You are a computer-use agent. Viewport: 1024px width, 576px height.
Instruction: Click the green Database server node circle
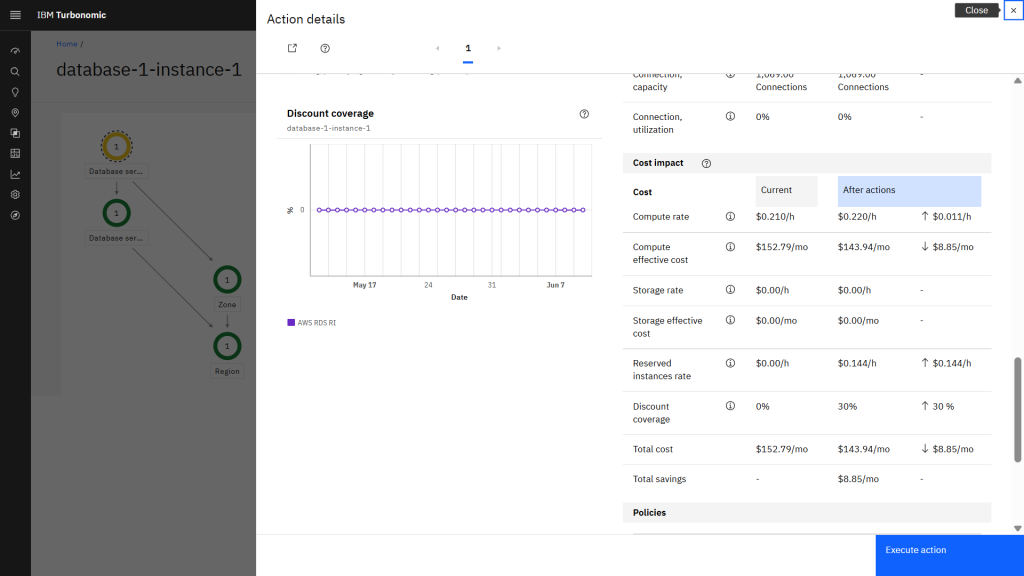click(x=116, y=213)
